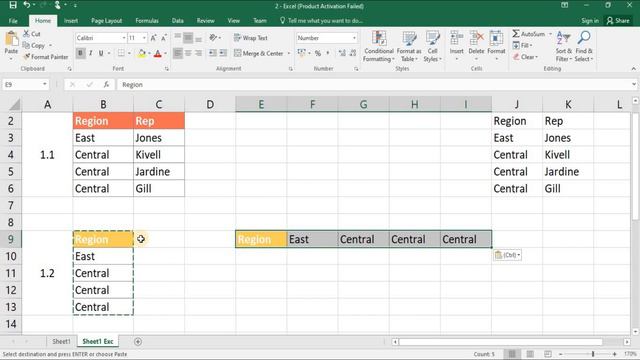Viewport: 640px width, 360px height.
Task: Expand the Fill Color dropdown arrow
Action: 149,53
